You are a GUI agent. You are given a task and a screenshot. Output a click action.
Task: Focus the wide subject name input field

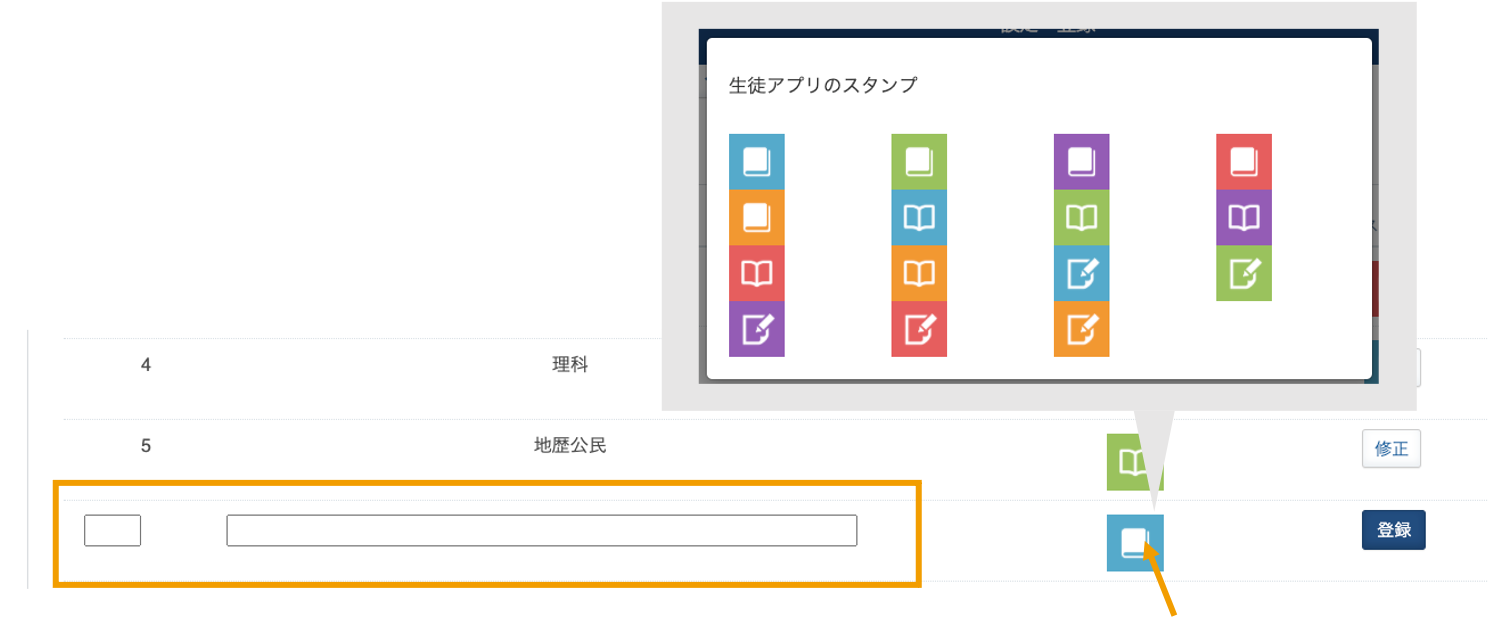point(542,531)
